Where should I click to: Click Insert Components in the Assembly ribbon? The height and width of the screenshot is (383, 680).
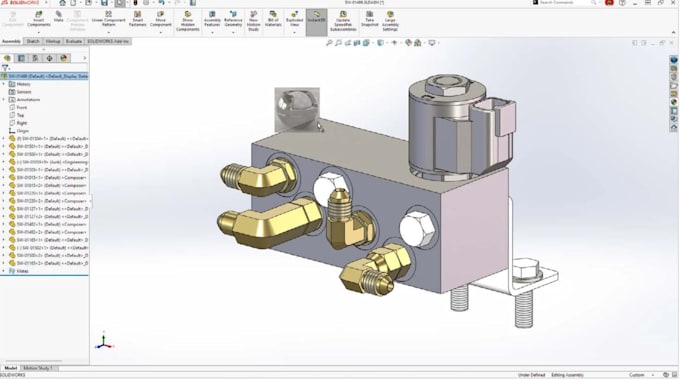[x=39, y=19]
